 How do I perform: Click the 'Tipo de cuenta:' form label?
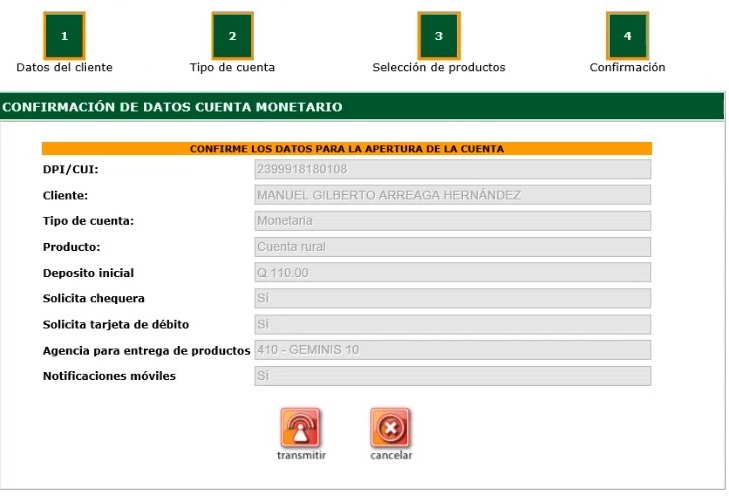pyautogui.click(x=88, y=221)
